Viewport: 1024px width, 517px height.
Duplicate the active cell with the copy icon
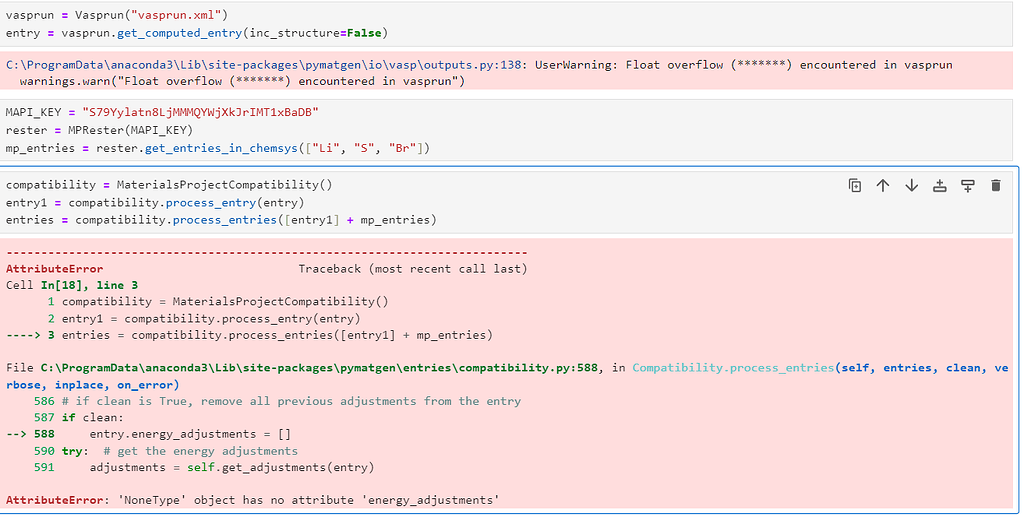[854, 186]
